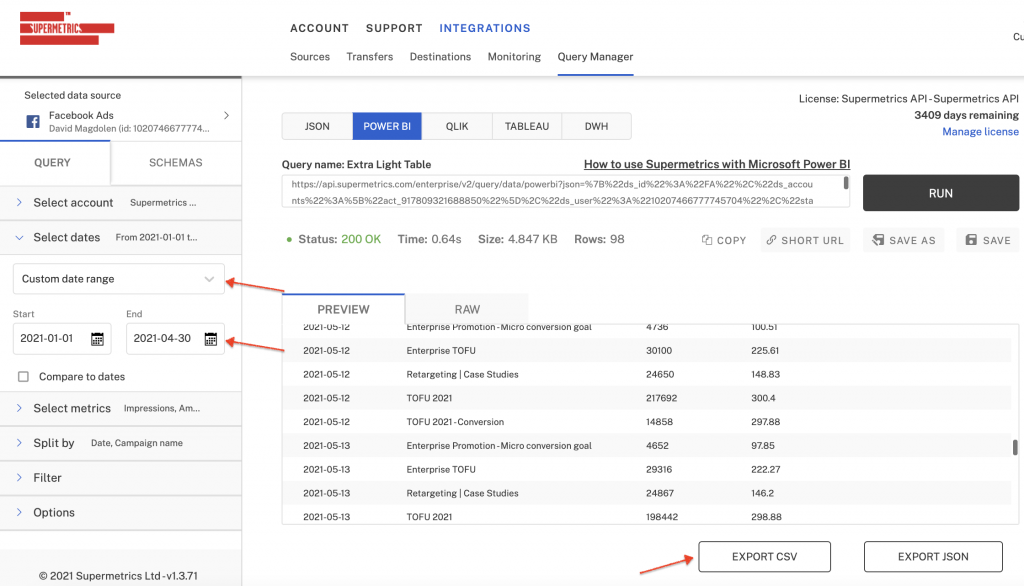The image size is (1024, 586).
Task: Enable the Compare to dates checkbox
Action: pos(23,377)
